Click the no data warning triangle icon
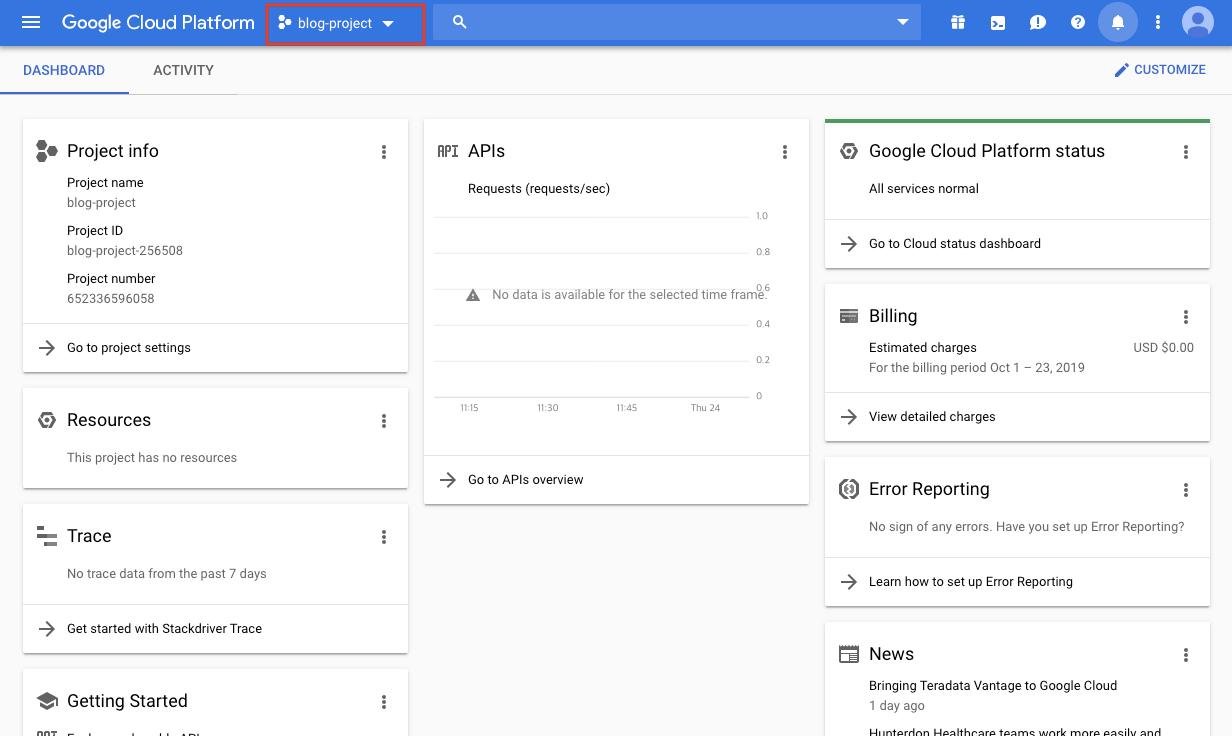 point(473,296)
